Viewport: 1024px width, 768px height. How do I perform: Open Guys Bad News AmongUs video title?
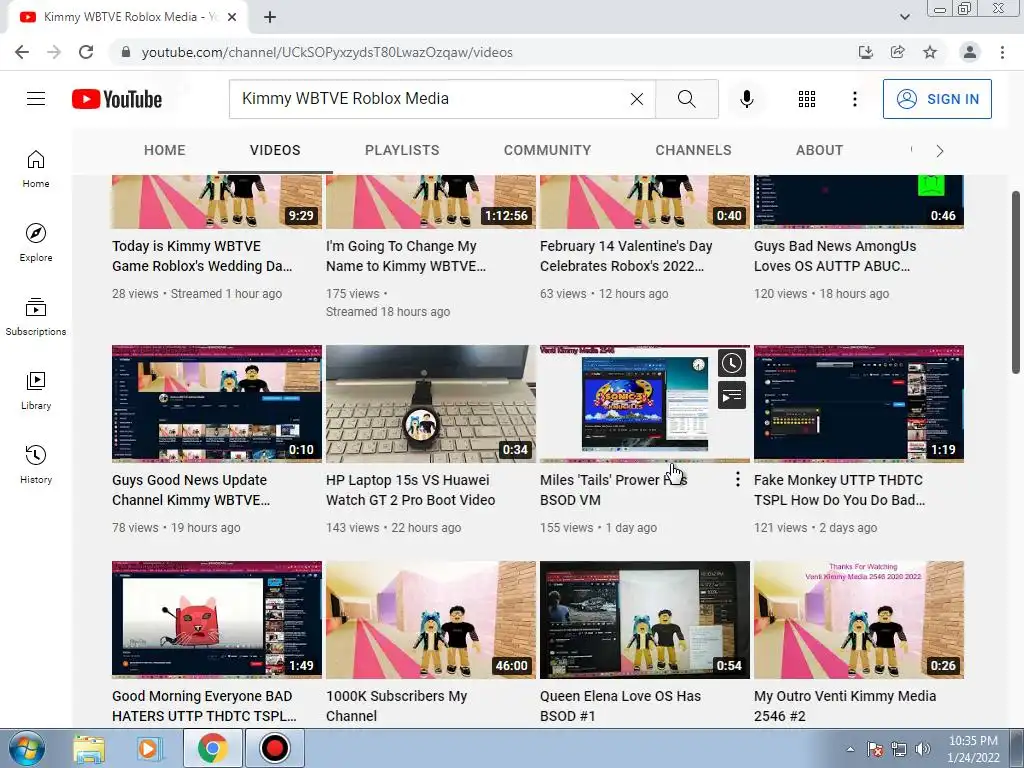pos(835,256)
